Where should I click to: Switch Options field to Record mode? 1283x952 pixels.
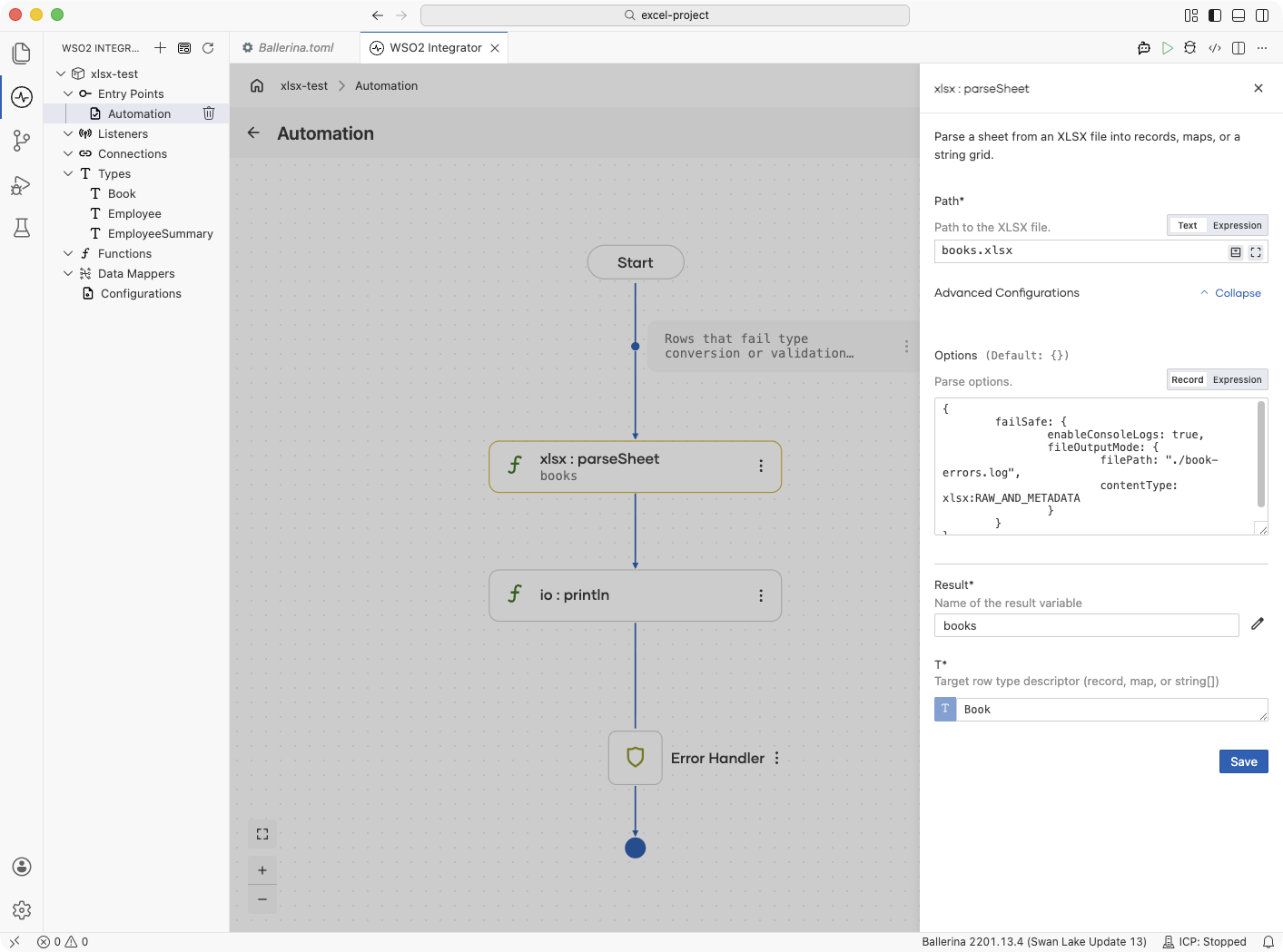click(x=1187, y=379)
